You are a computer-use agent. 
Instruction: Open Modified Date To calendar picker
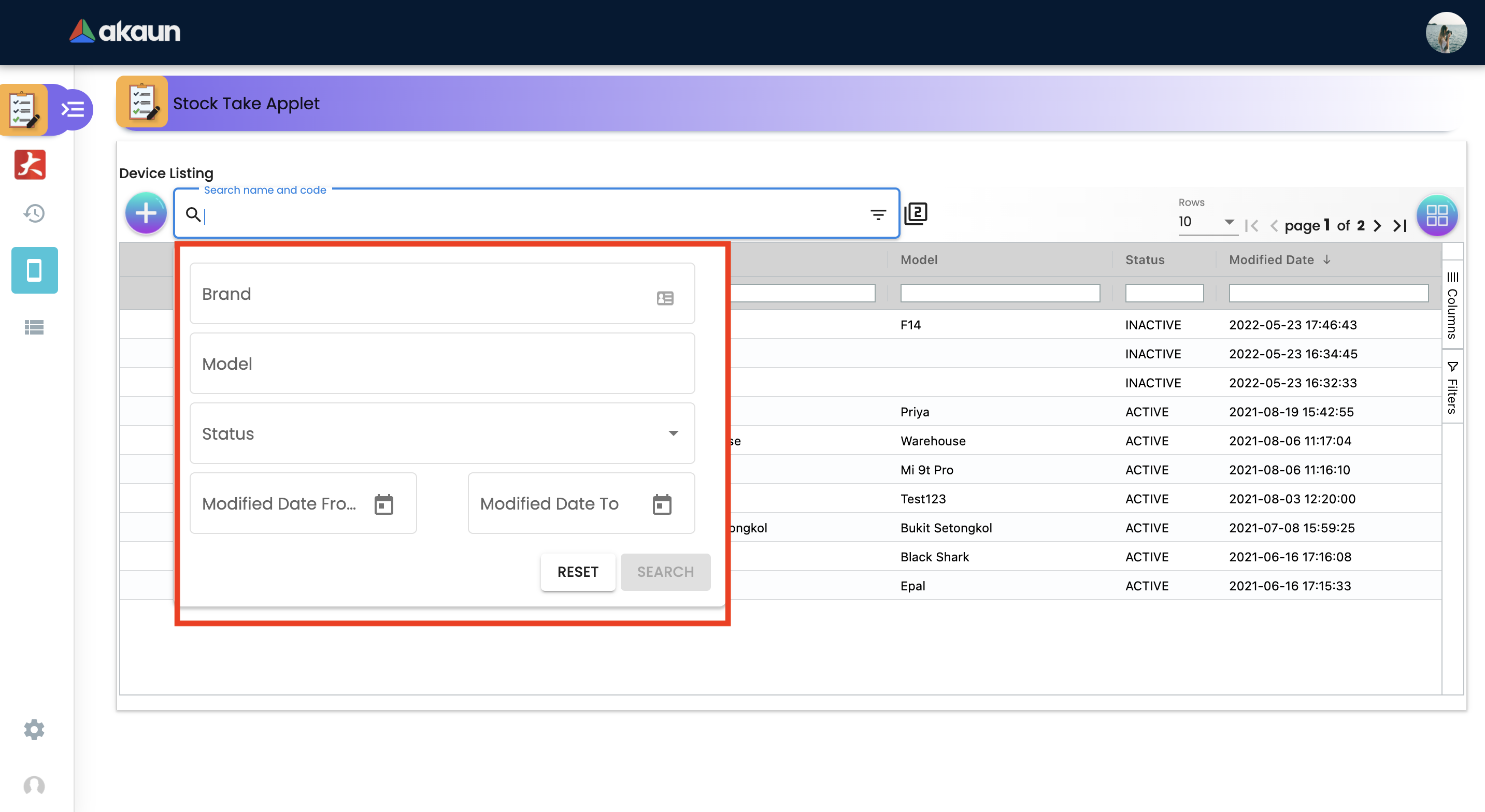[662, 504]
